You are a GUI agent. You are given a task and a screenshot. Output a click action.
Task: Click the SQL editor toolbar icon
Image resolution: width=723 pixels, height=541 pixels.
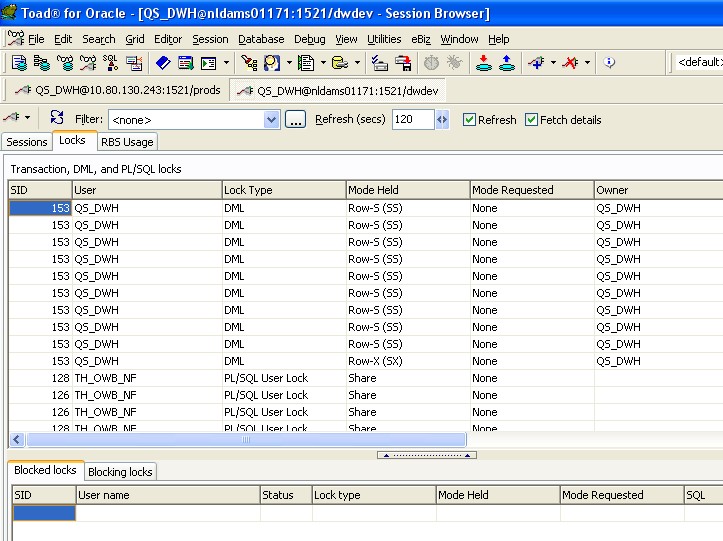click(110, 62)
